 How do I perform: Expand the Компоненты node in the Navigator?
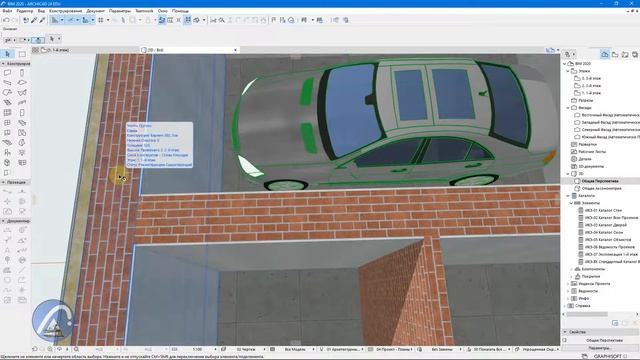pos(571,269)
